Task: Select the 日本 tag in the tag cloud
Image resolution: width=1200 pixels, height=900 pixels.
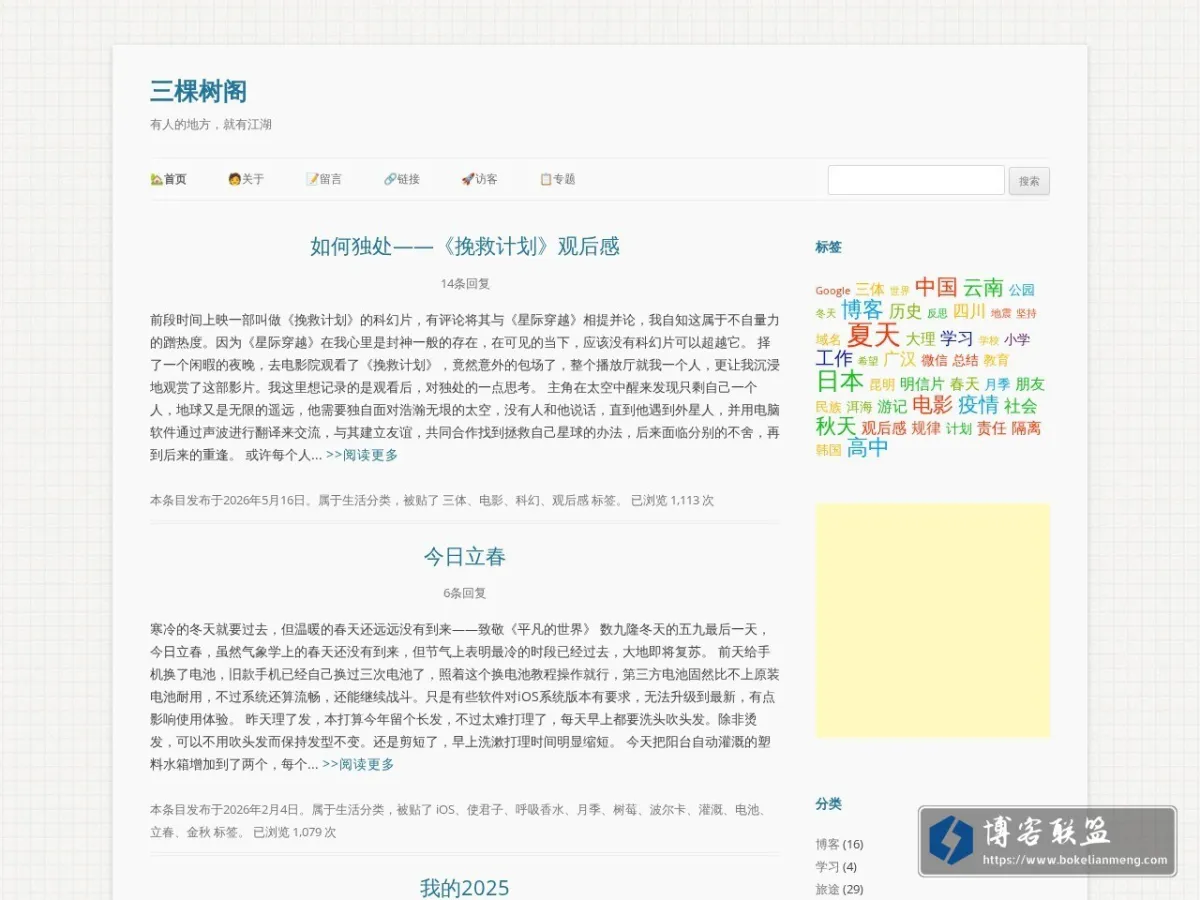Action: tap(840, 381)
